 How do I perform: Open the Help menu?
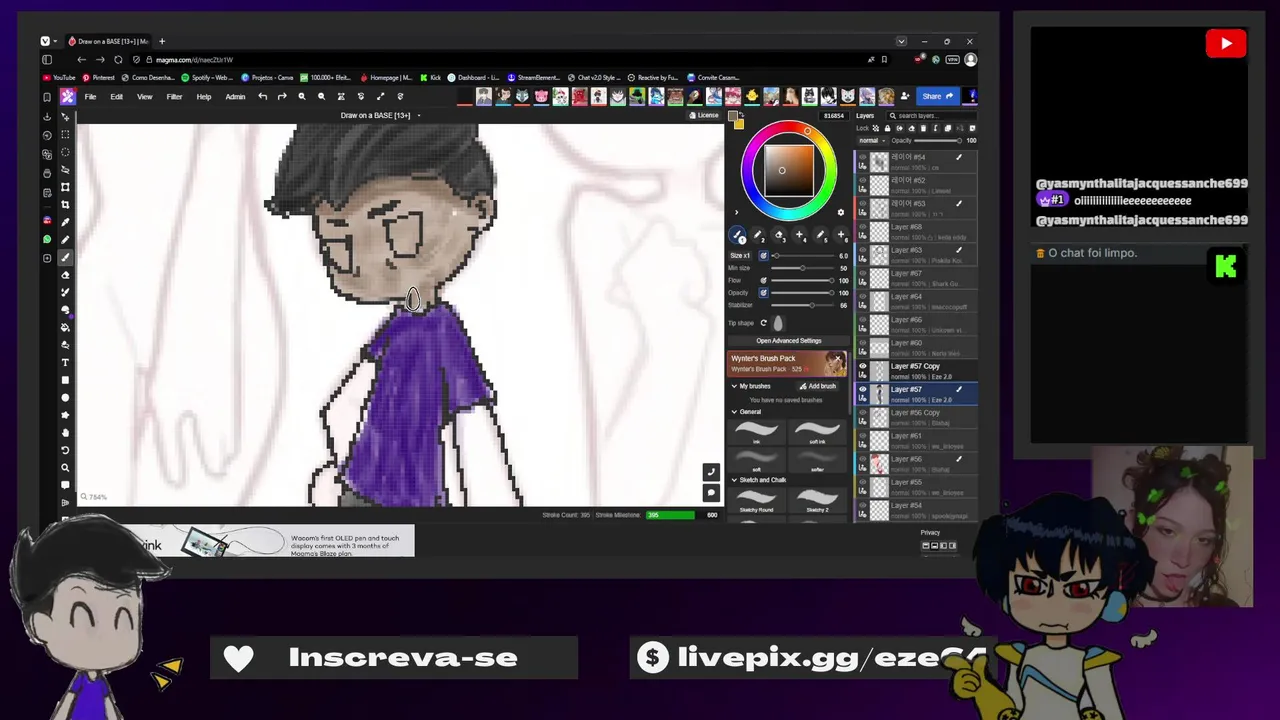(x=204, y=97)
